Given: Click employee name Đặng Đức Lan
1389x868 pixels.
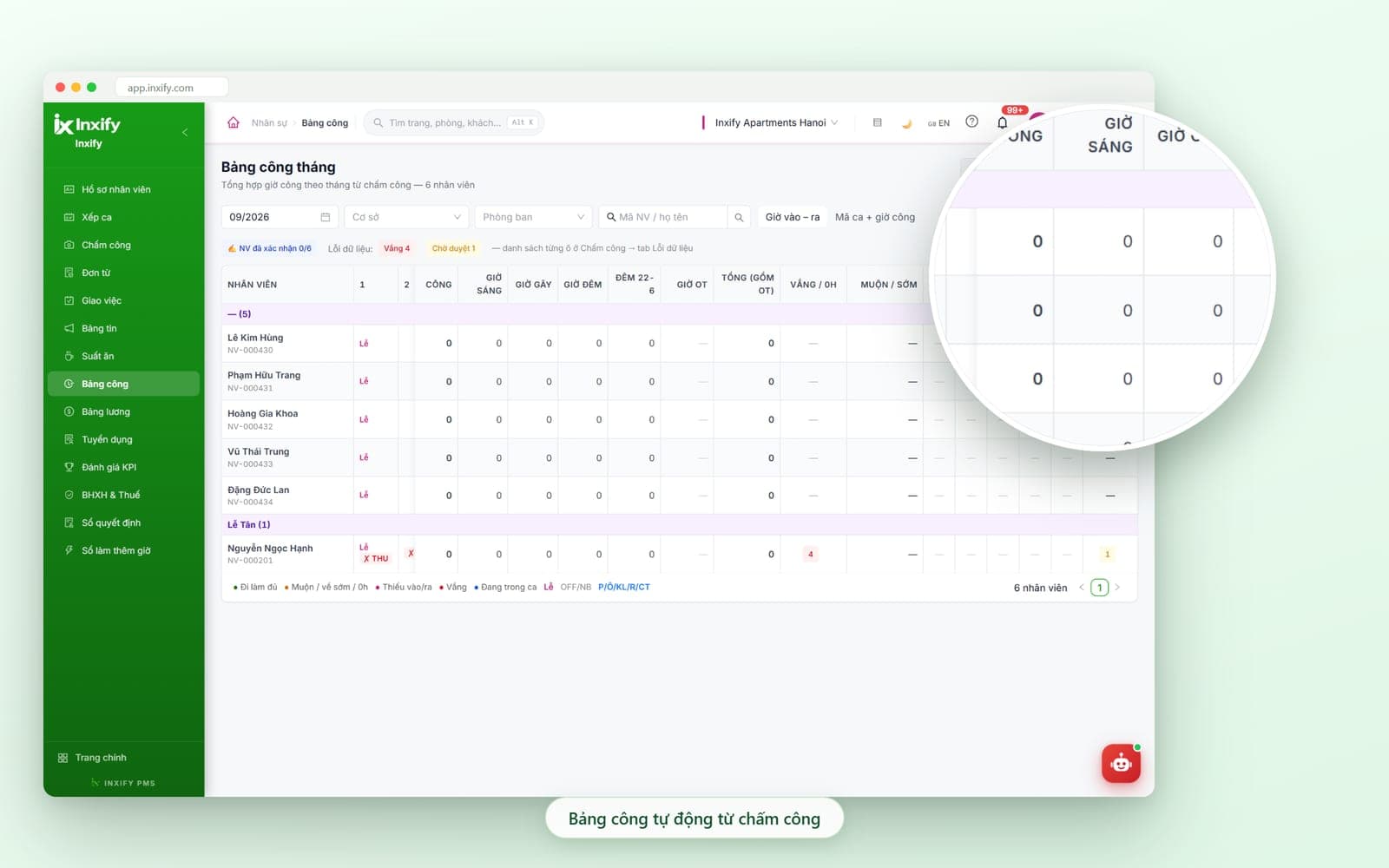Looking at the screenshot, I should pos(258,490).
